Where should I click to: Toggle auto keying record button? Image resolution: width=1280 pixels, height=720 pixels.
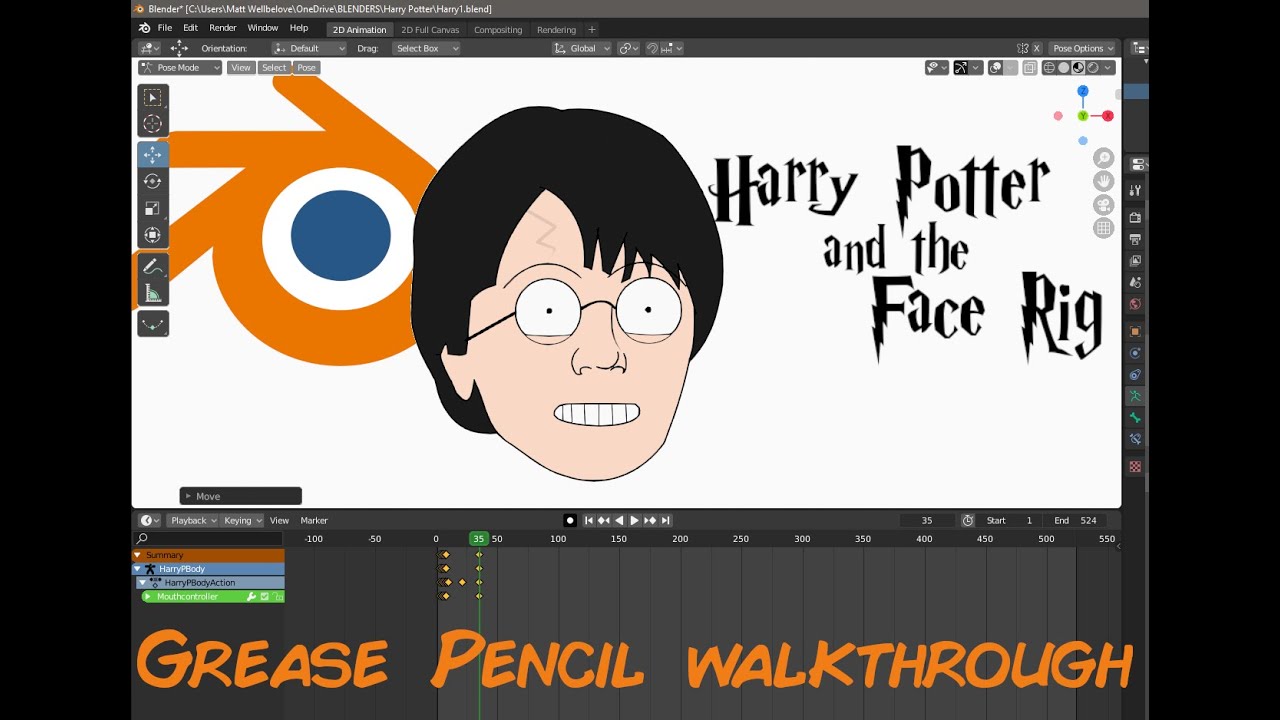pyautogui.click(x=570, y=520)
